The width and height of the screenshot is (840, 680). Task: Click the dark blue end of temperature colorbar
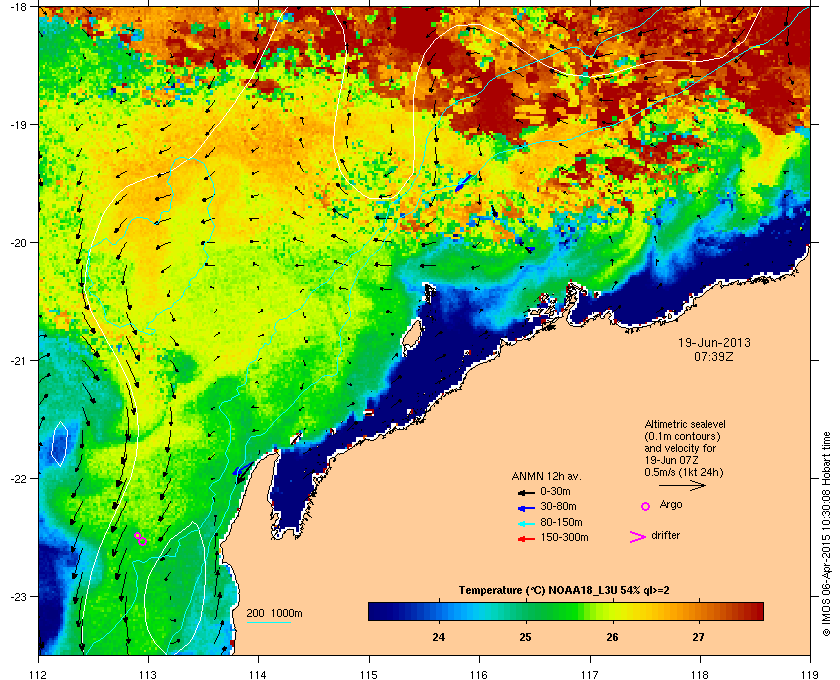[x=376, y=611]
